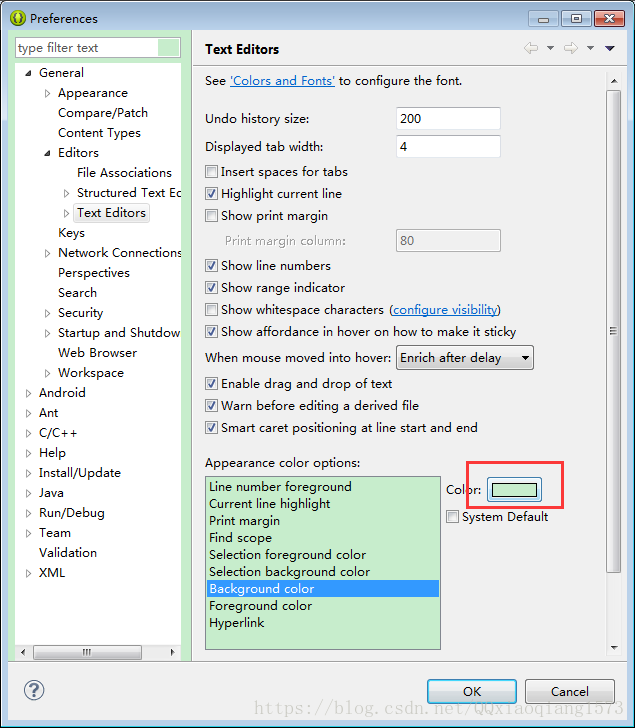
Task: Toggle Highlight current line checkbox
Action: click(211, 194)
